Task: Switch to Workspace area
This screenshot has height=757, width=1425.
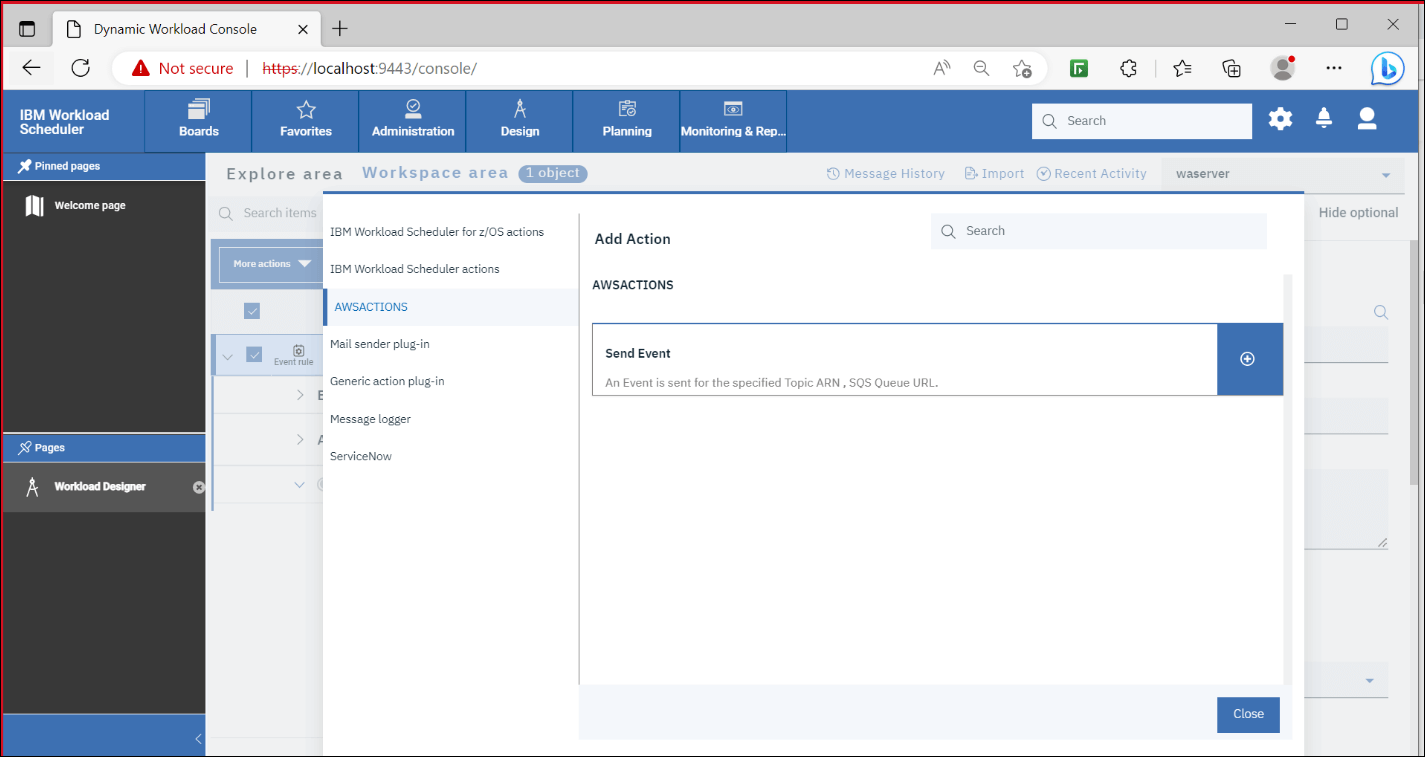Action: click(435, 173)
